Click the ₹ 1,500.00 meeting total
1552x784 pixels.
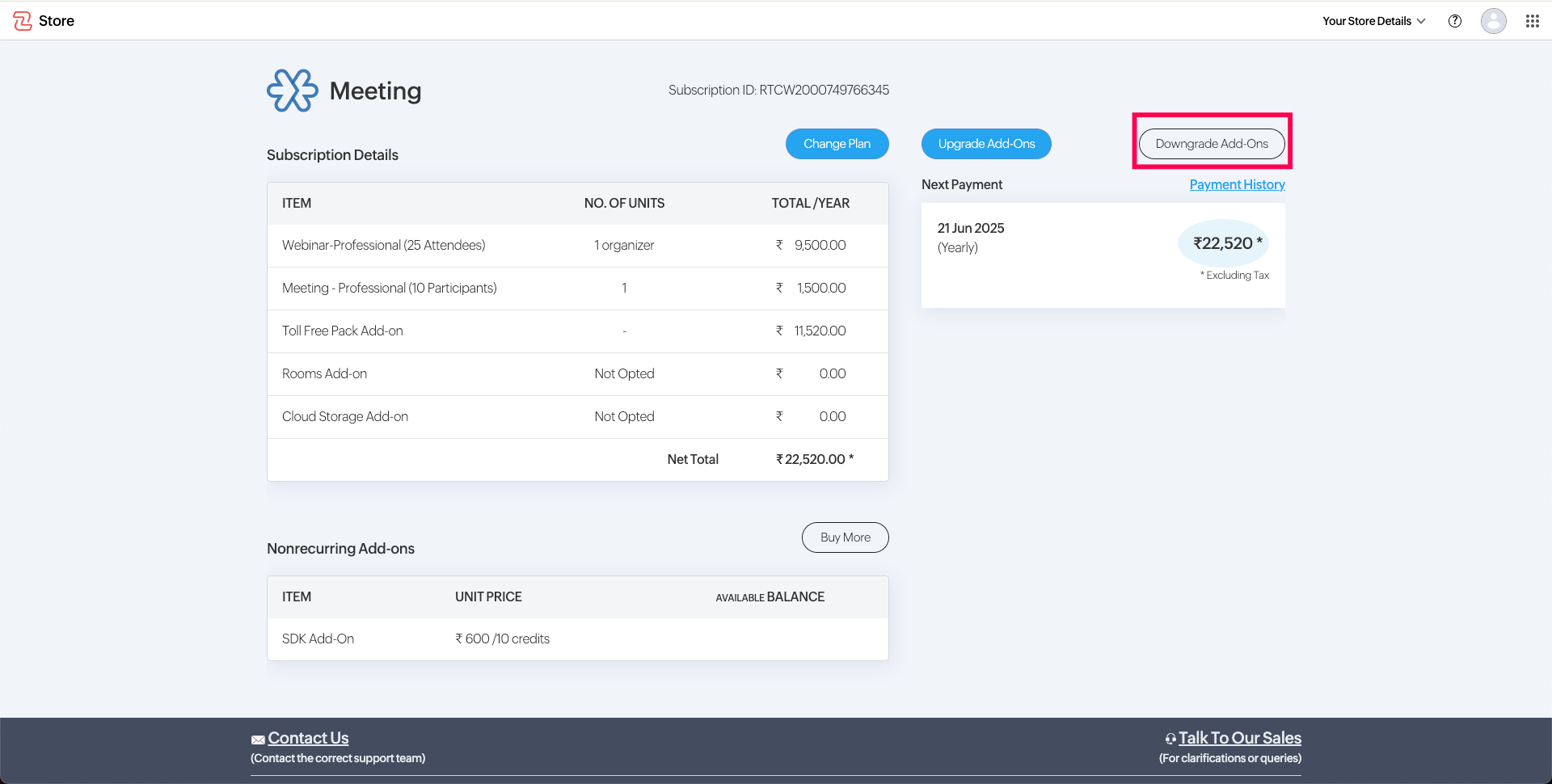pyautogui.click(x=811, y=288)
